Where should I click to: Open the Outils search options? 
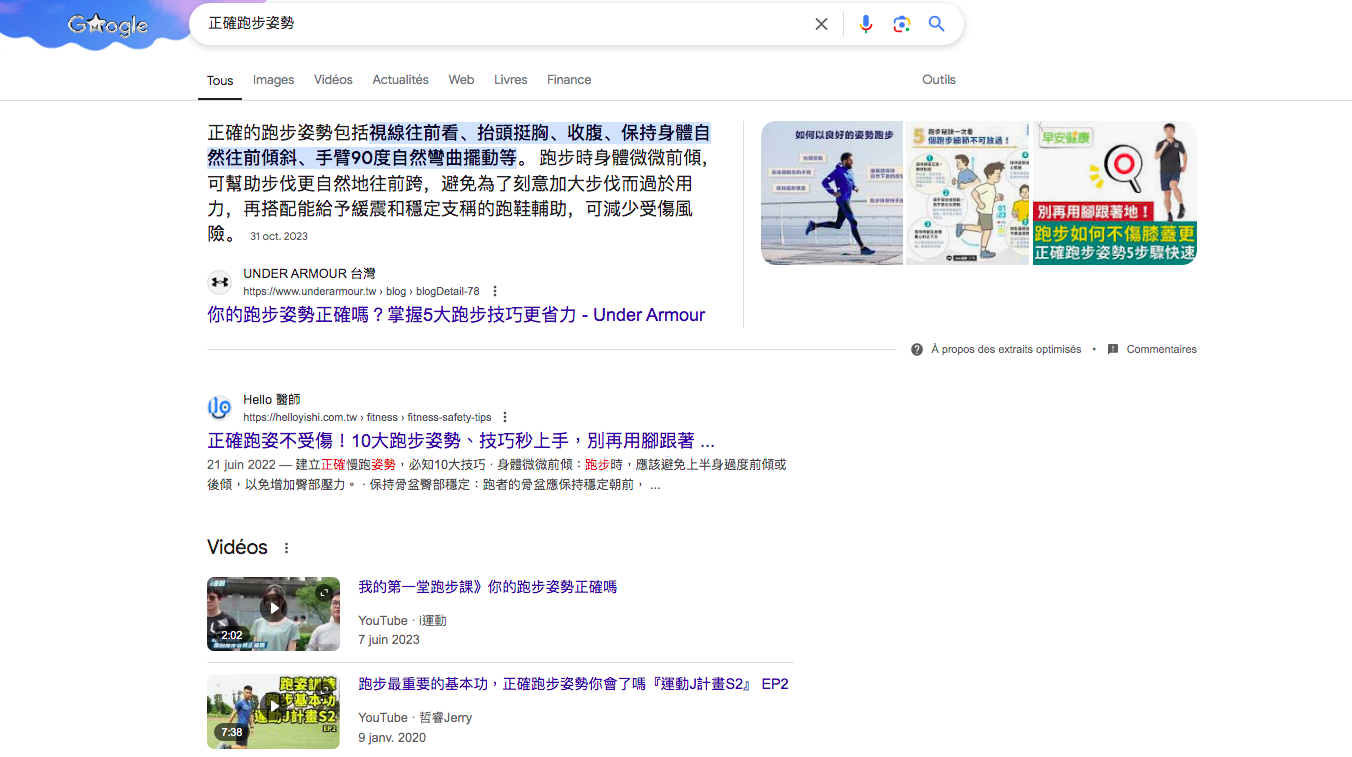(x=938, y=80)
